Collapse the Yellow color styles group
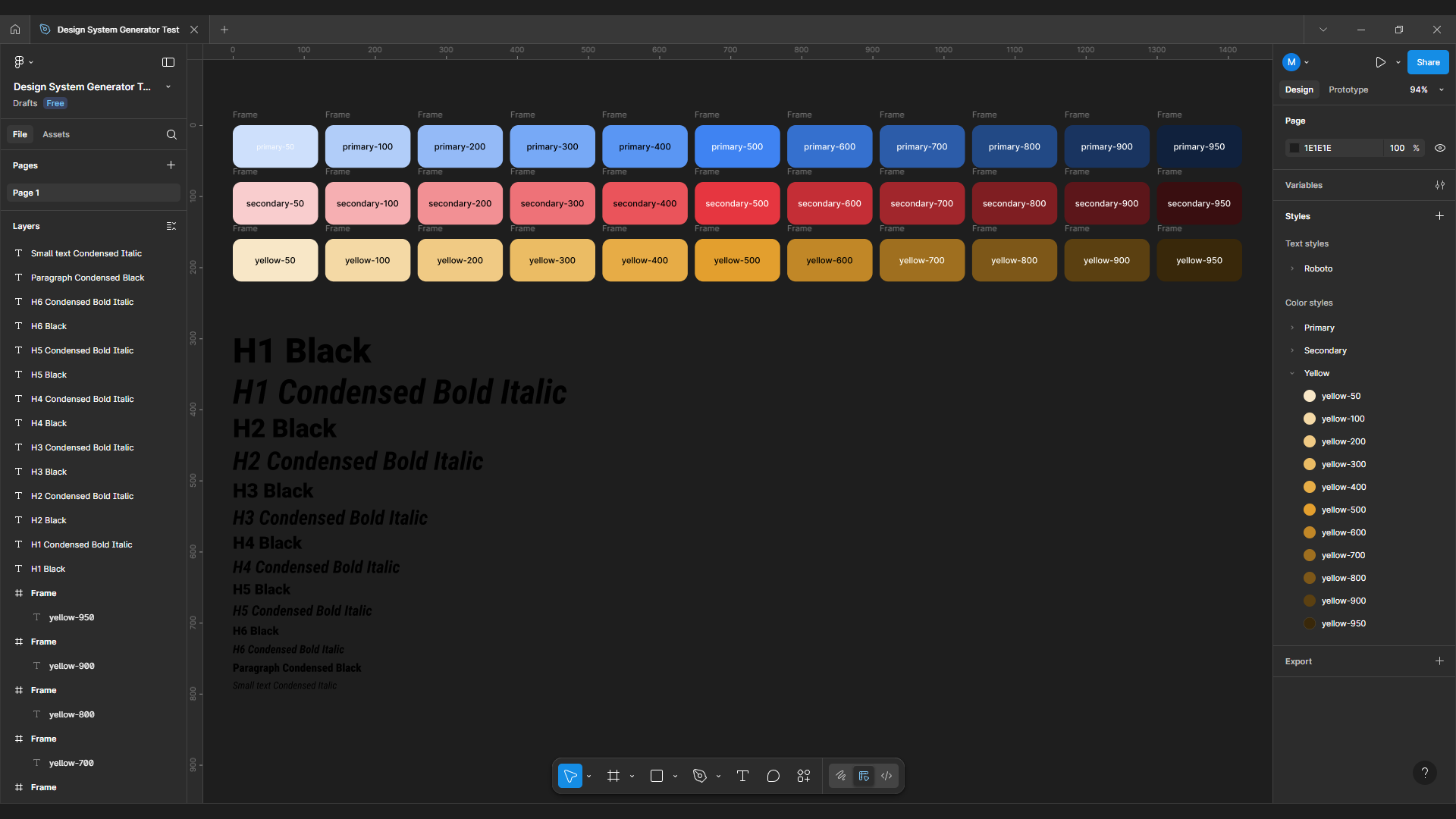 click(1292, 373)
